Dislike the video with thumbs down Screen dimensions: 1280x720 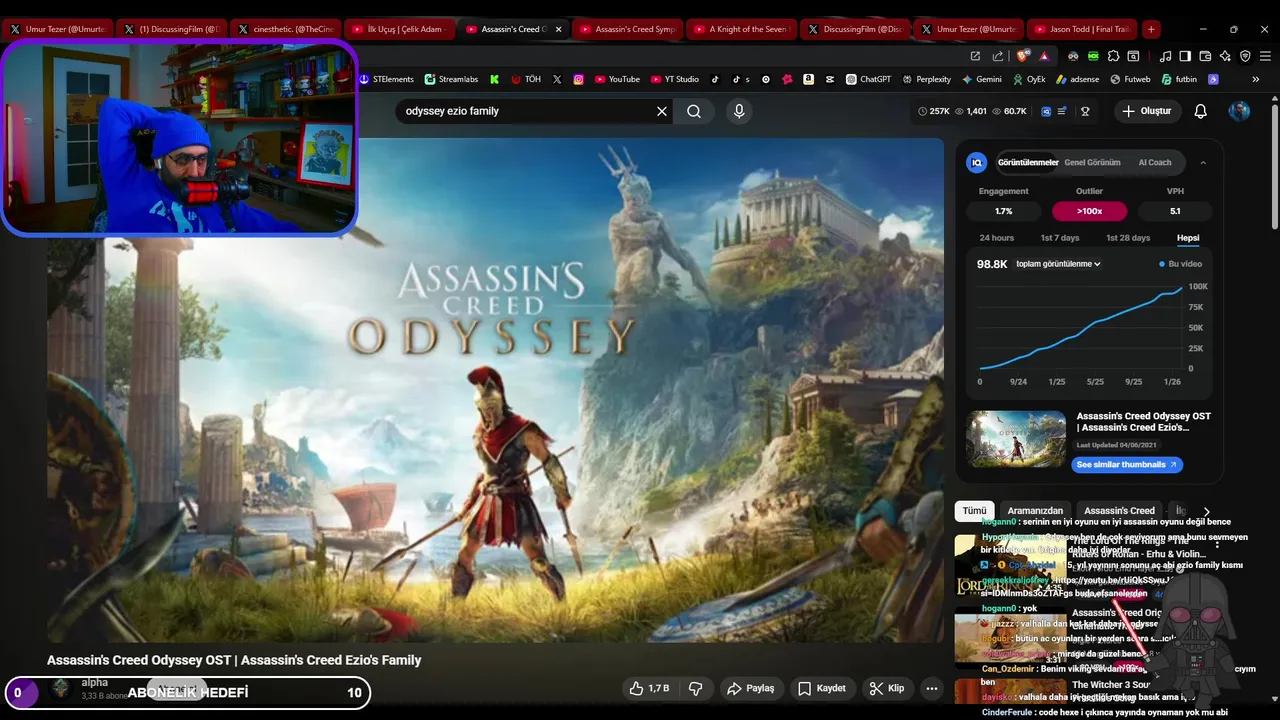coord(696,688)
